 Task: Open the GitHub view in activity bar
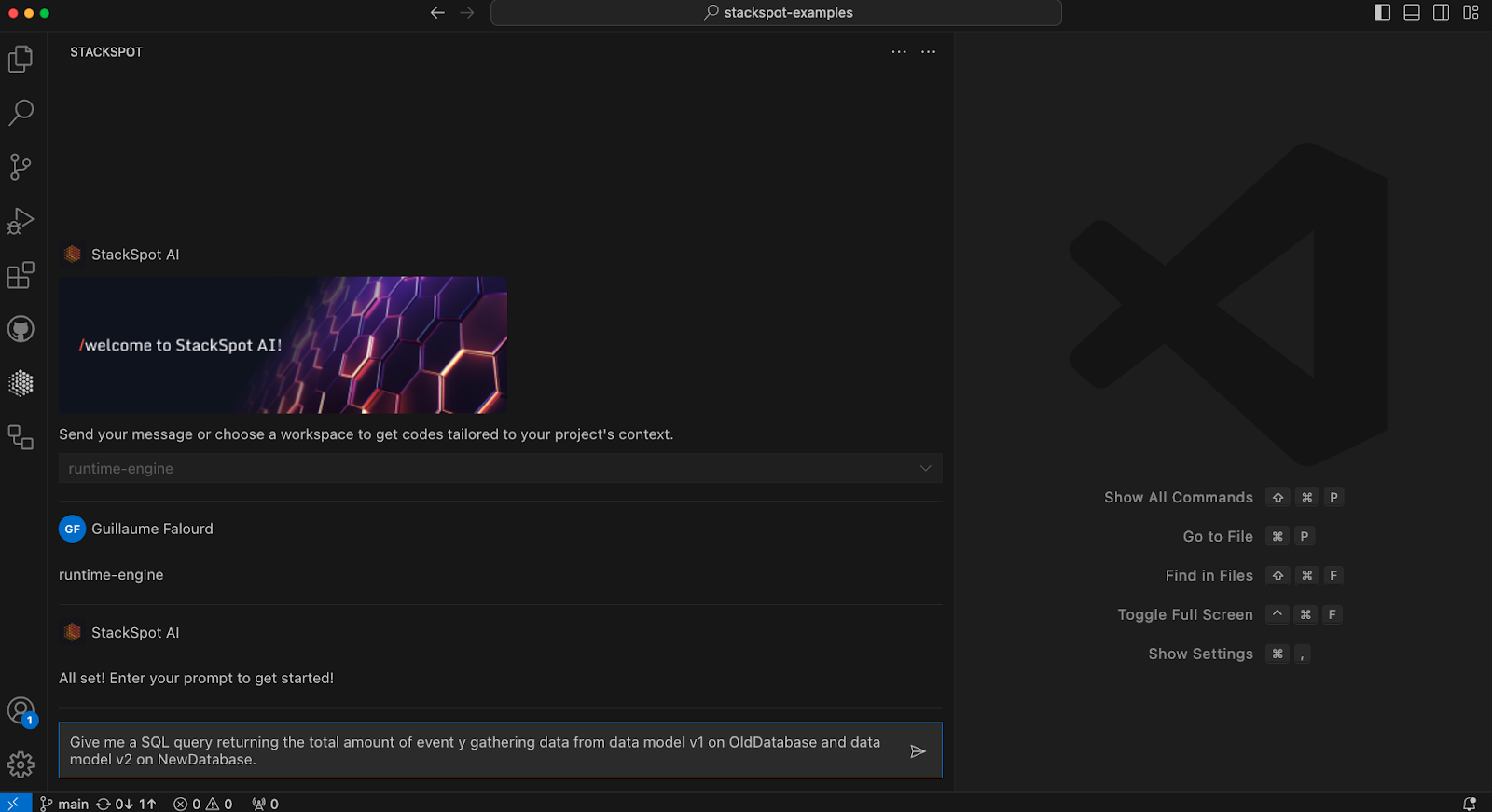(x=21, y=329)
